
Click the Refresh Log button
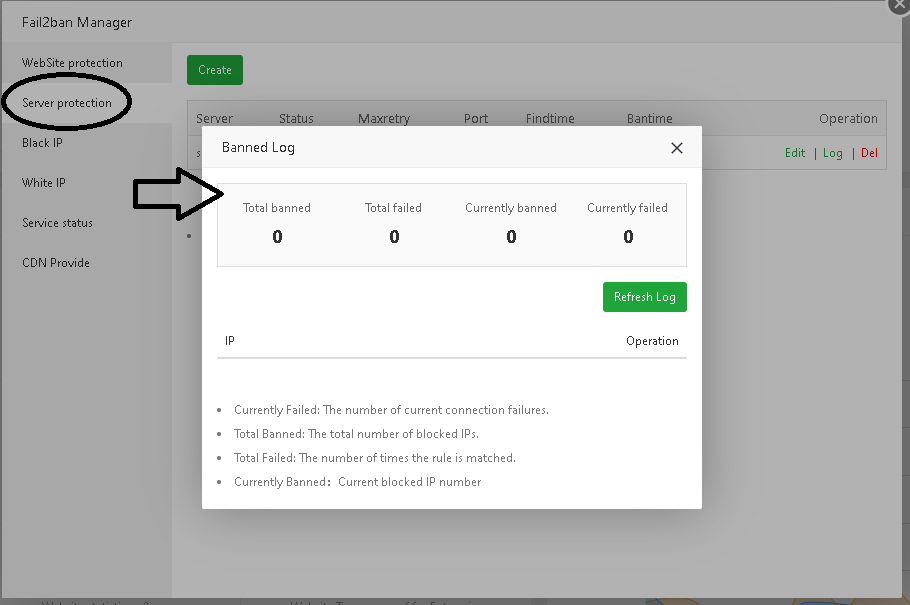[644, 297]
